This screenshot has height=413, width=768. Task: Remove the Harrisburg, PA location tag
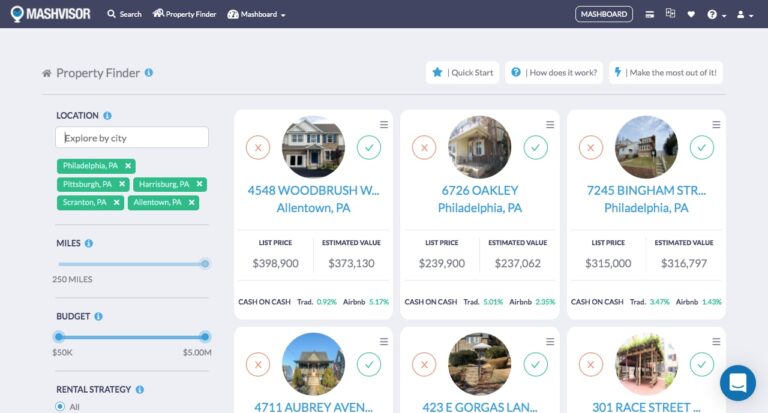[x=200, y=184]
